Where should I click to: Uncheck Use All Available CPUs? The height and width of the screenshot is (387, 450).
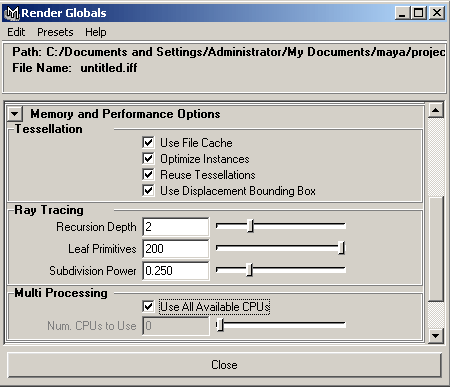[148, 307]
